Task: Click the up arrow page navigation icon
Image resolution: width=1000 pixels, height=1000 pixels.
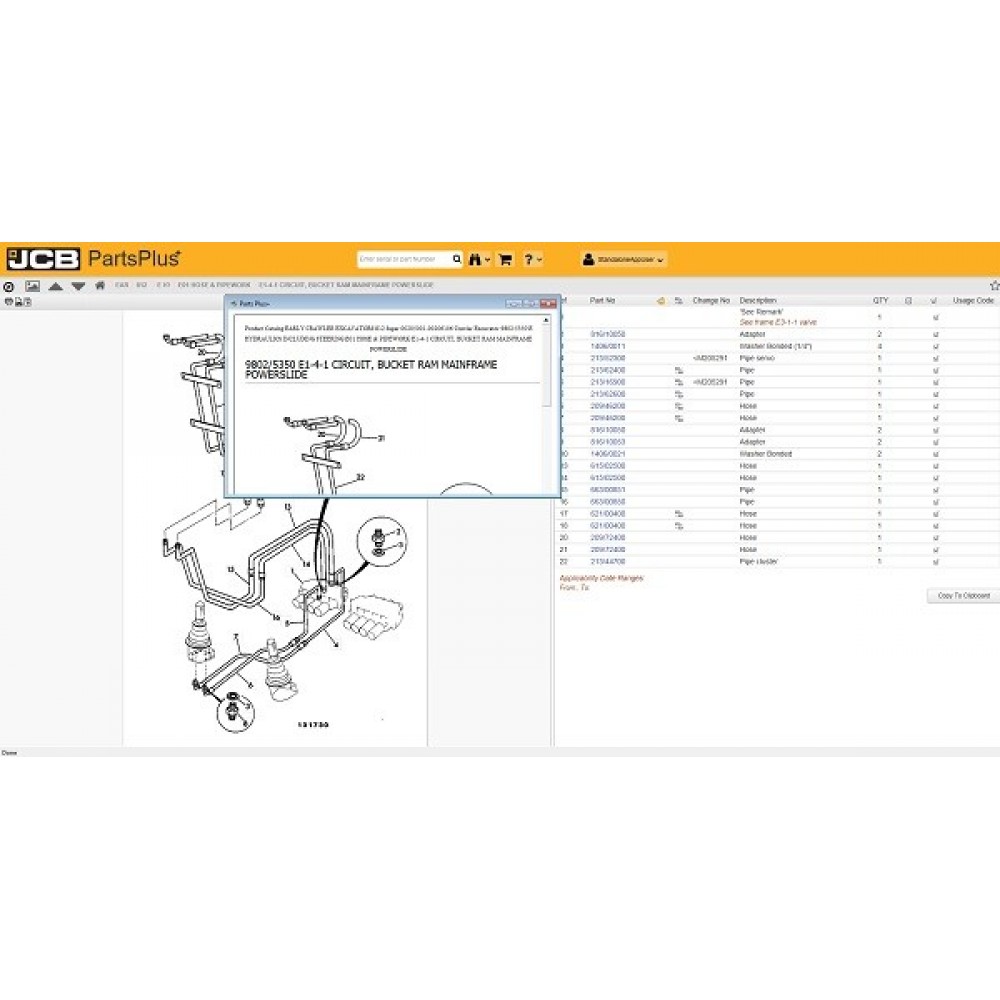Action: click(x=55, y=287)
